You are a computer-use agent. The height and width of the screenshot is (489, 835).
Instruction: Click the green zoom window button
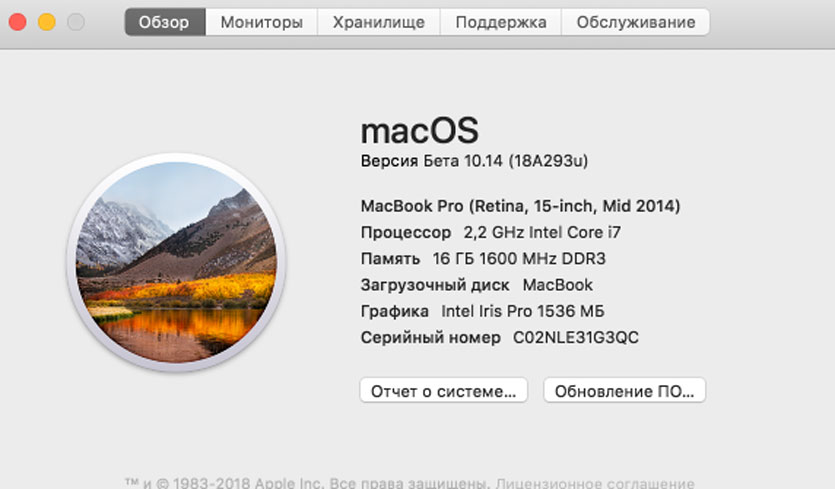[75, 22]
